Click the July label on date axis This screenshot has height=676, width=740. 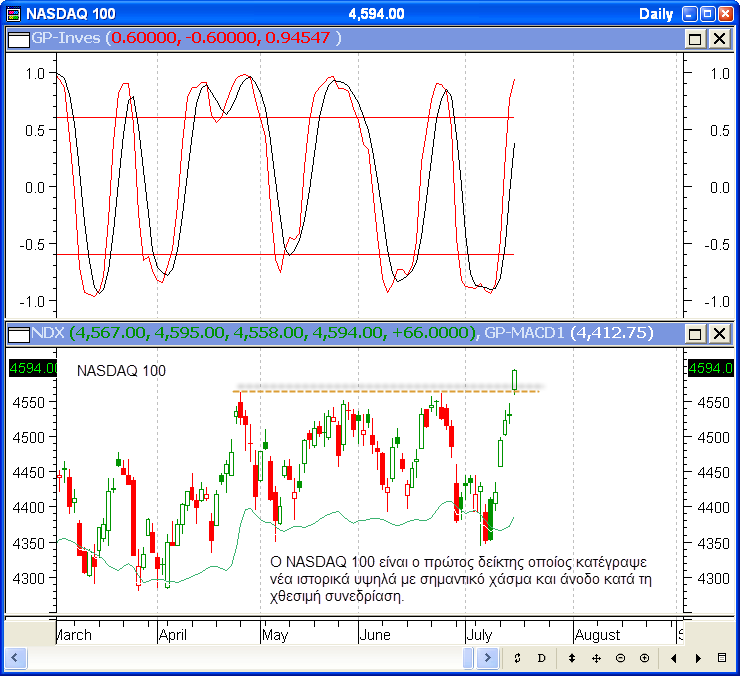pyautogui.click(x=479, y=635)
